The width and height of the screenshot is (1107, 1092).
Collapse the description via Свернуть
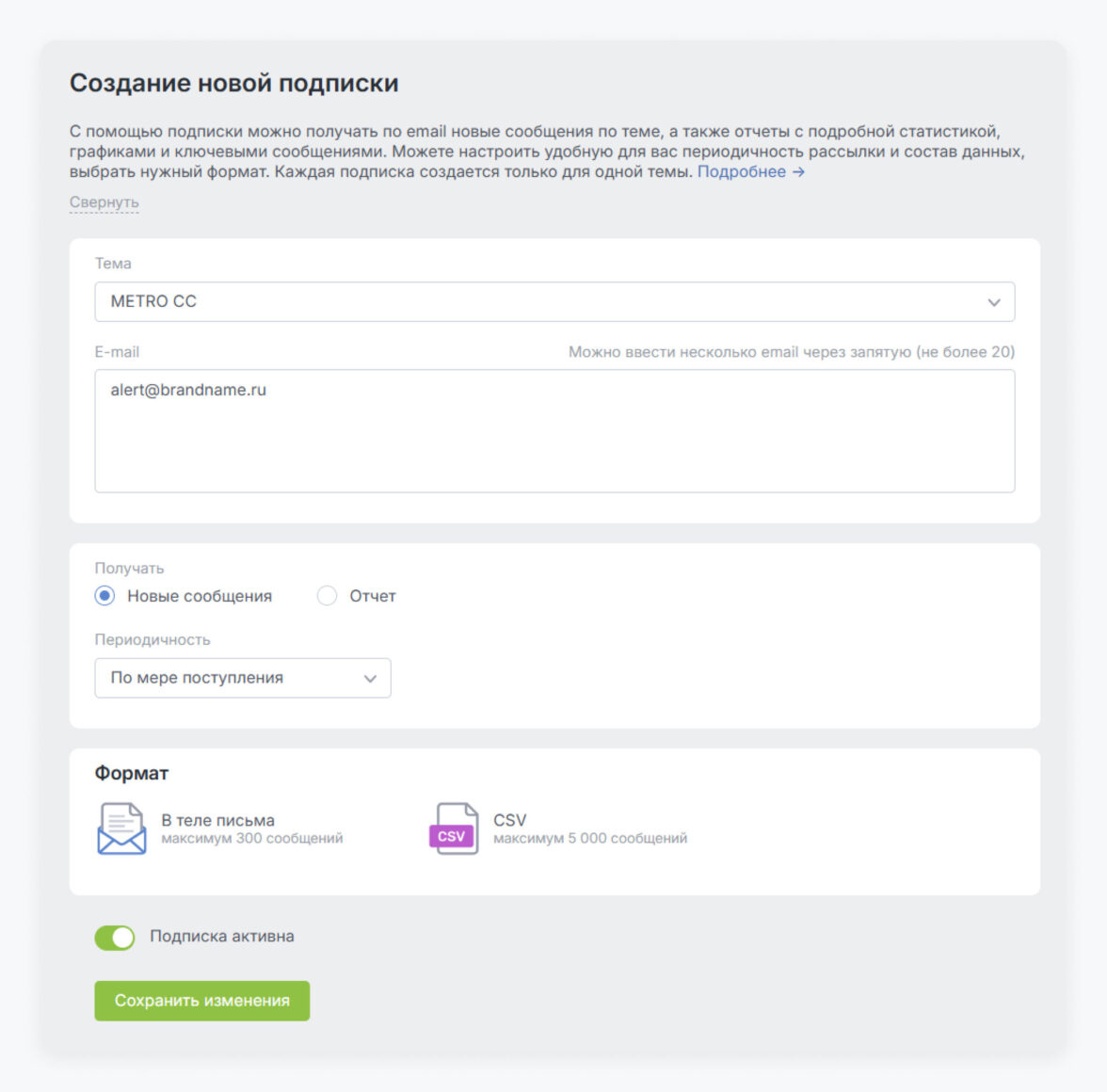click(x=104, y=202)
